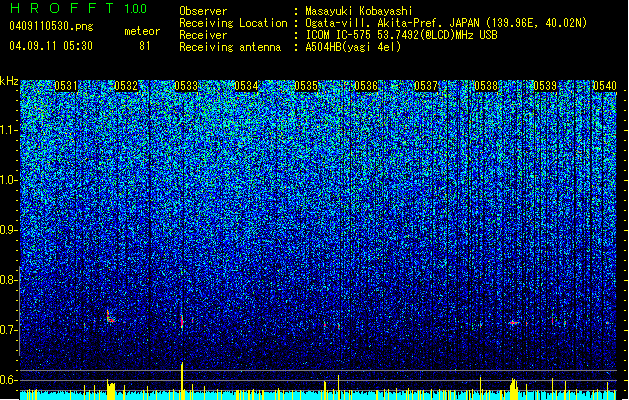The height and width of the screenshot is (400, 629).
Task: Click the red meteor echo just before 0532
Action: [x=110, y=317]
